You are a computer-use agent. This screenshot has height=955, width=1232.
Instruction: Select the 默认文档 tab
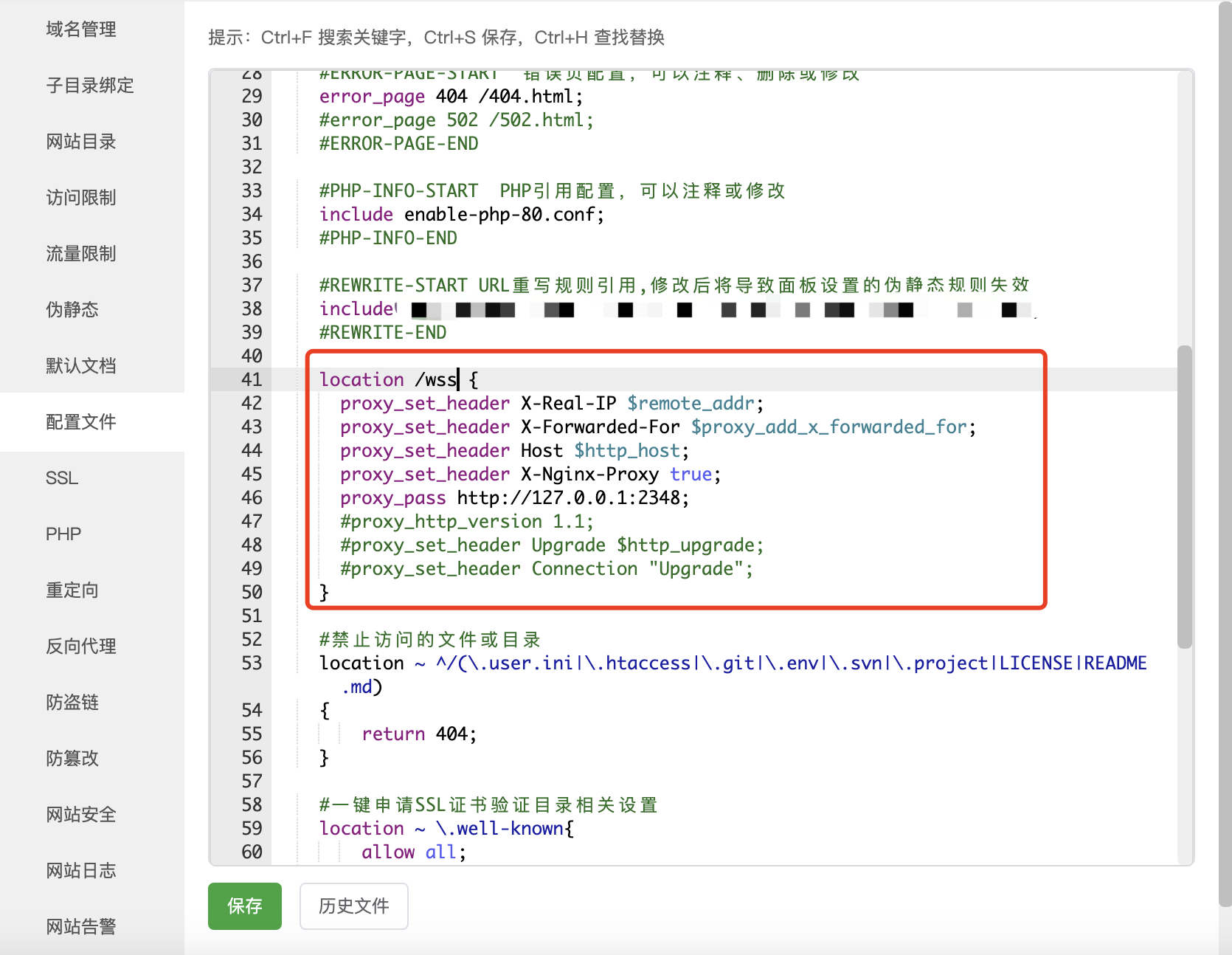click(x=81, y=366)
